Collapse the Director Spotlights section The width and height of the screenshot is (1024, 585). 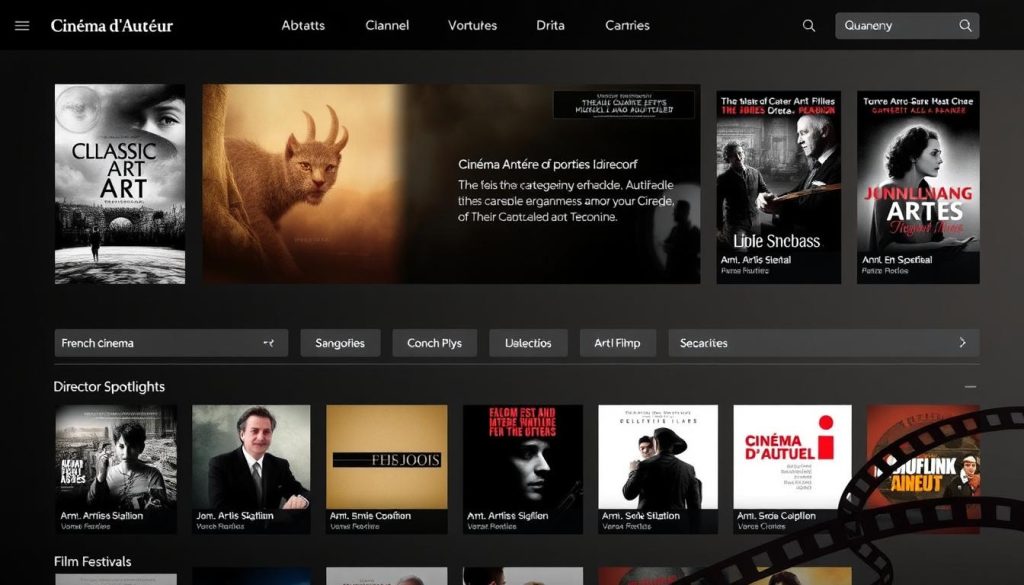[969, 384]
